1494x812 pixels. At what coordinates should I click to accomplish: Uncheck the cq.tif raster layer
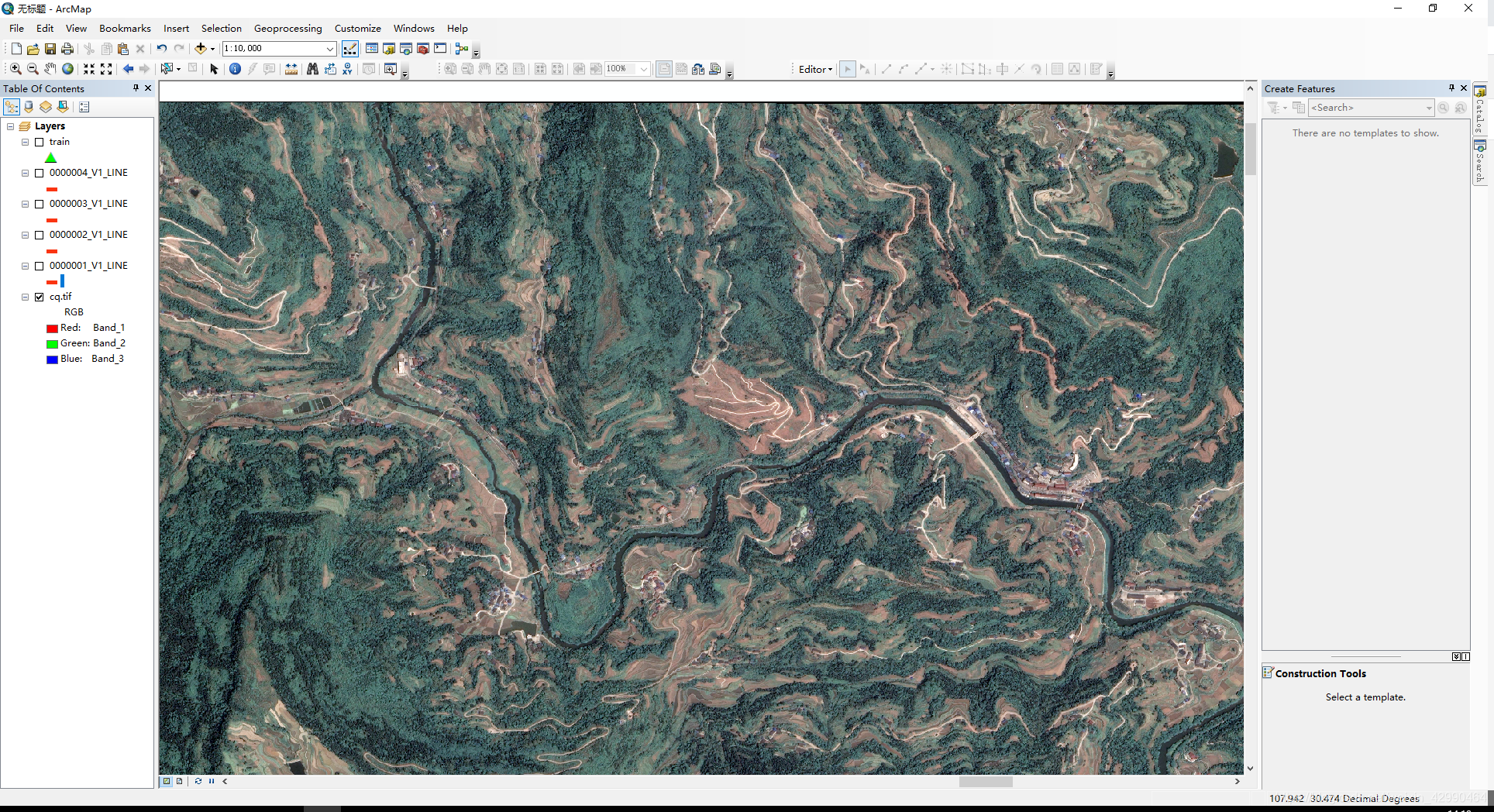click(39, 297)
